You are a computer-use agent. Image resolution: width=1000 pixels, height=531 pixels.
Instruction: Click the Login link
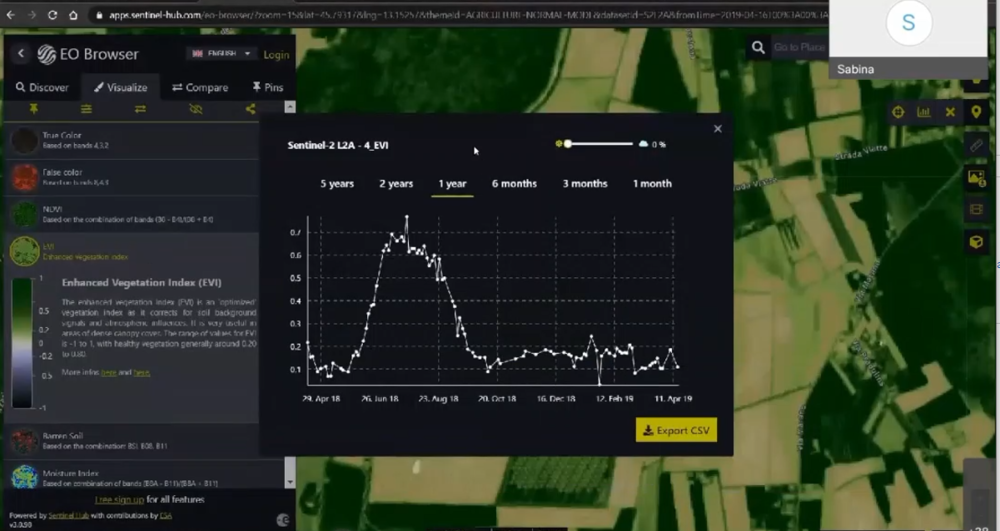[276, 55]
